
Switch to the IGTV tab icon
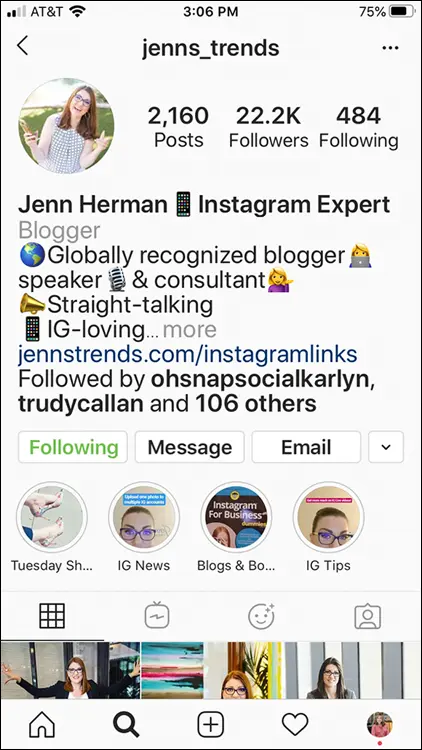[x=157, y=616]
